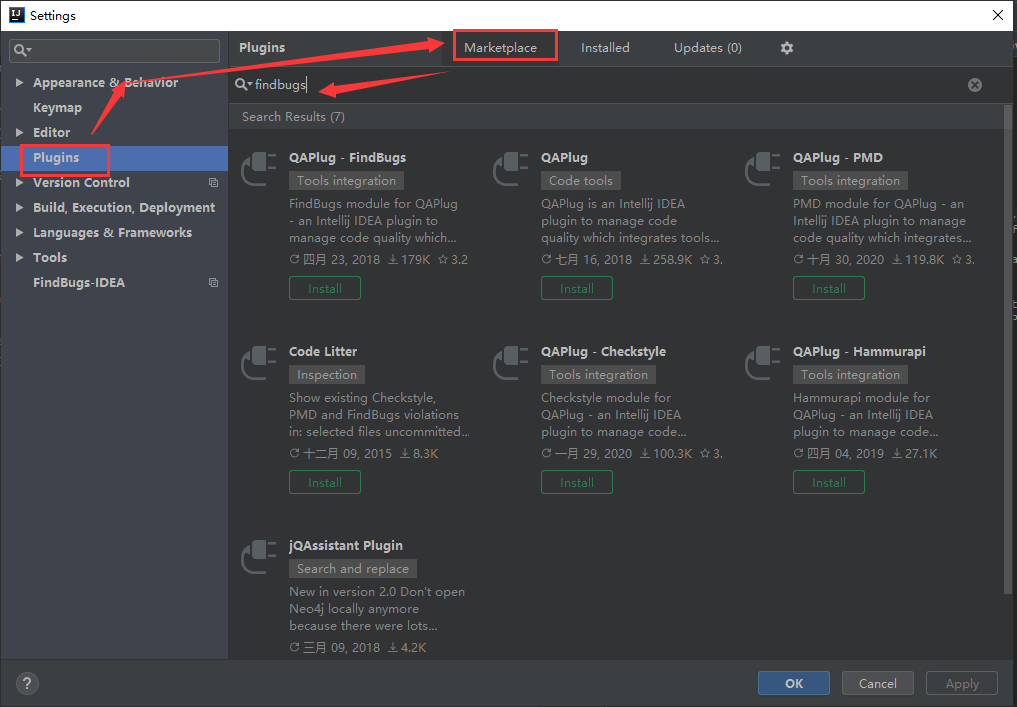Image resolution: width=1017 pixels, height=707 pixels.
Task: Click the Apply button
Action: pyautogui.click(x=961, y=683)
